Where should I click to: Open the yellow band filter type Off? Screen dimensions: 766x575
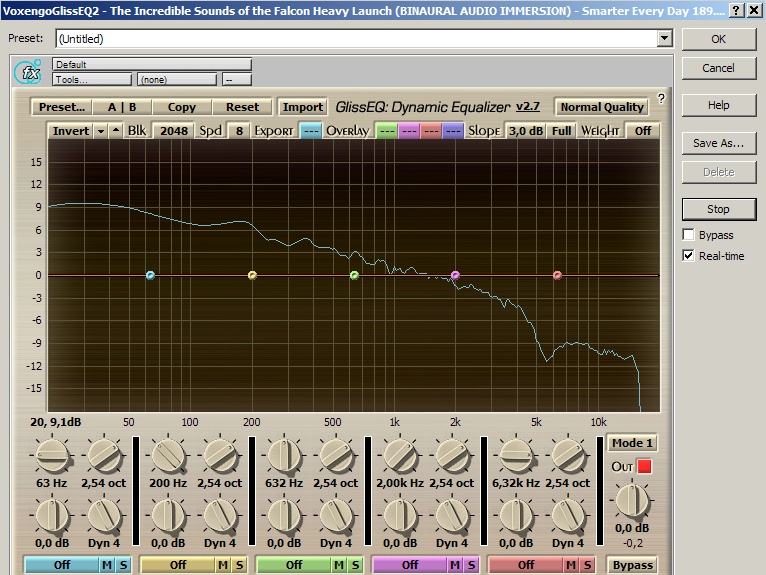click(x=178, y=565)
